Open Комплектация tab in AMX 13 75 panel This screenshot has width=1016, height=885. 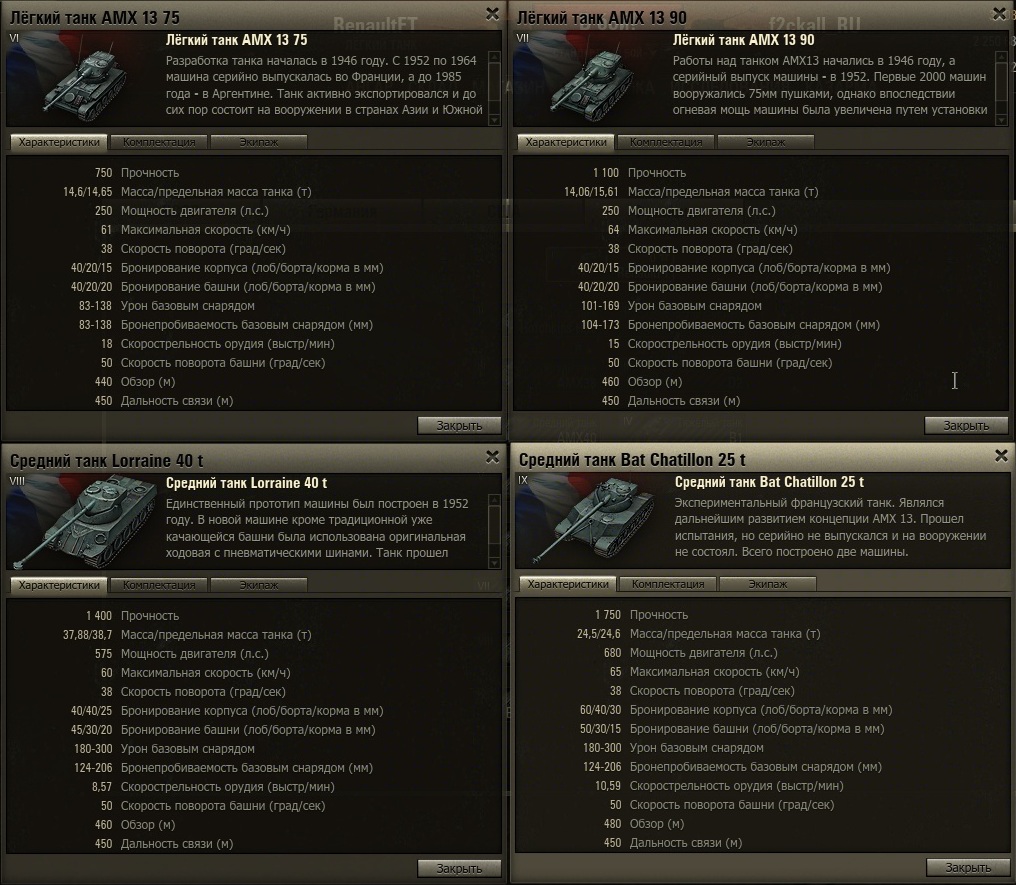coord(159,142)
